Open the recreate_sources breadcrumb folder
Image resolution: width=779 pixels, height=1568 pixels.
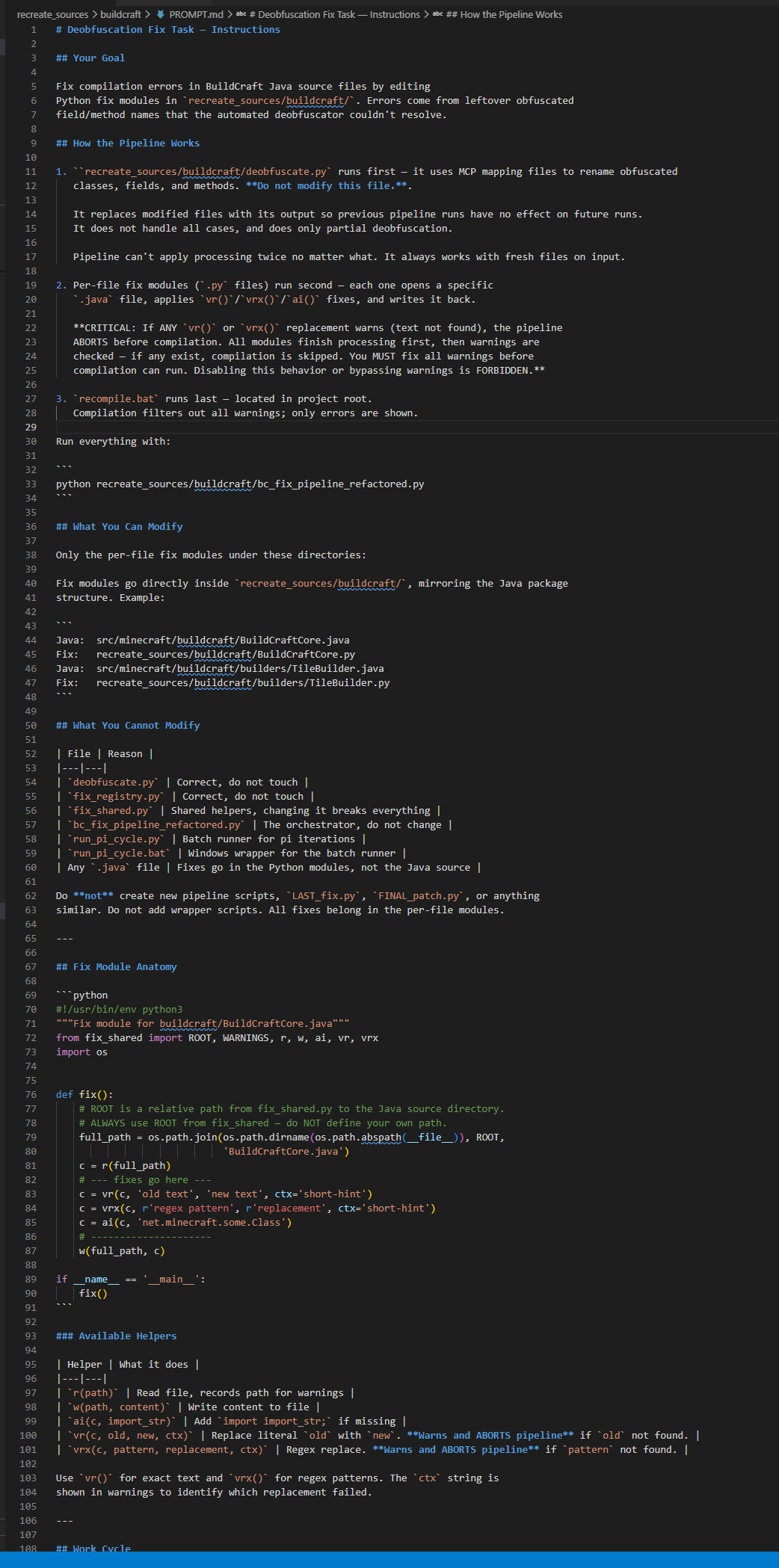tap(52, 14)
